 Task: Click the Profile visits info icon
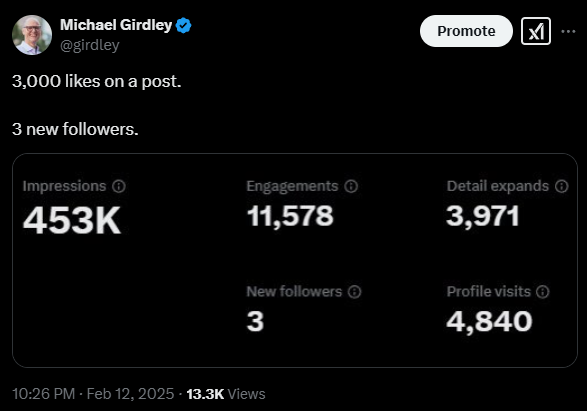pyautogui.click(x=542, y=292)
